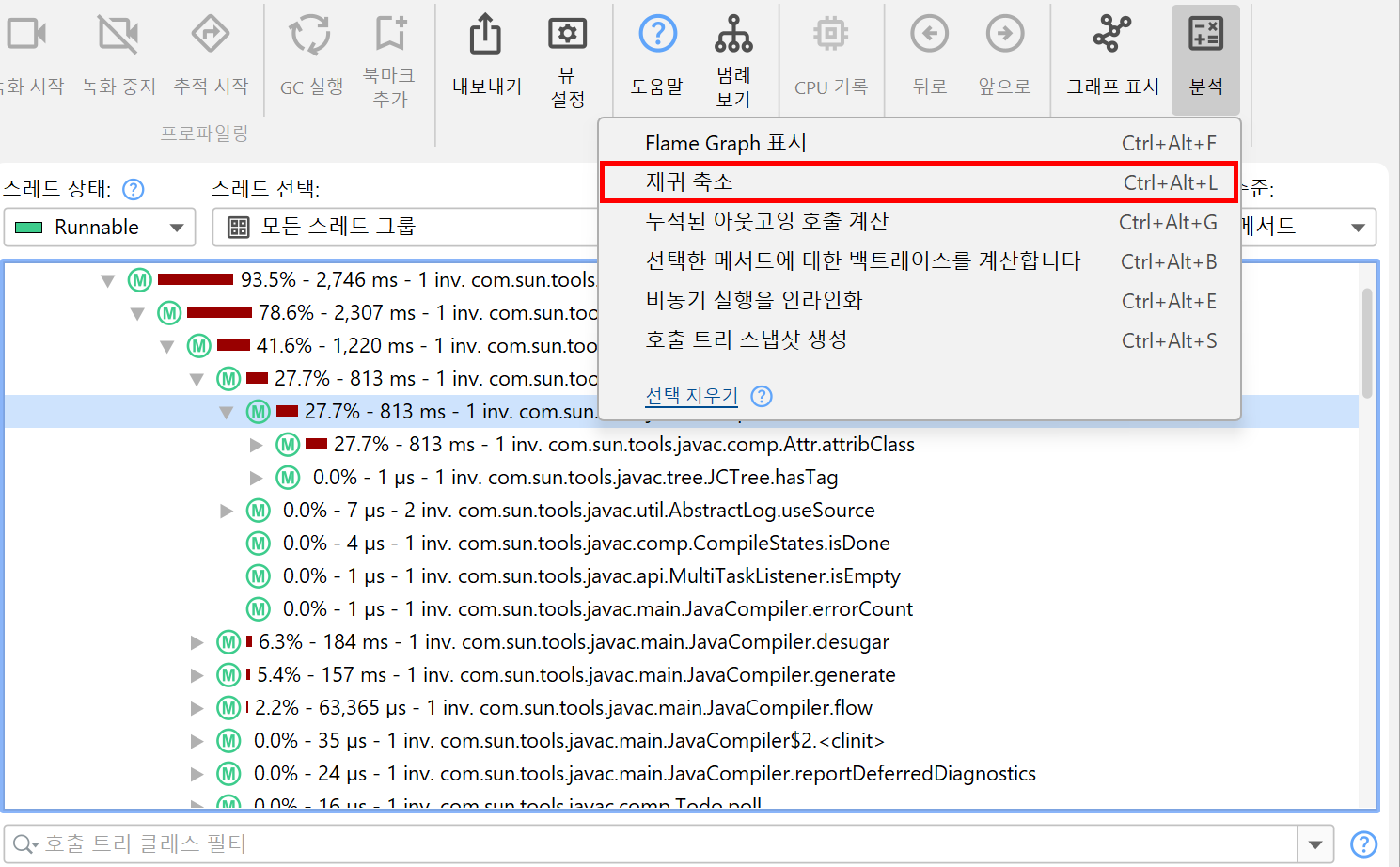This screenshot has width=1400, height=867.
Task: Open help icon beside the filter box
Action: [1363, 844]
